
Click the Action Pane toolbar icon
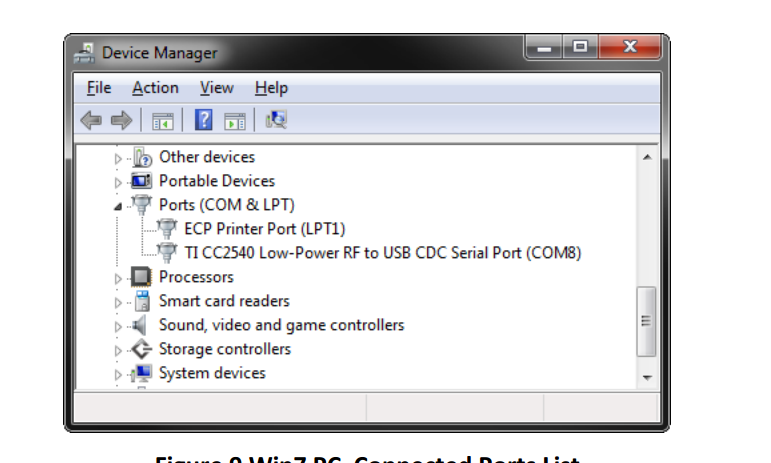click(x=235, y=121)
